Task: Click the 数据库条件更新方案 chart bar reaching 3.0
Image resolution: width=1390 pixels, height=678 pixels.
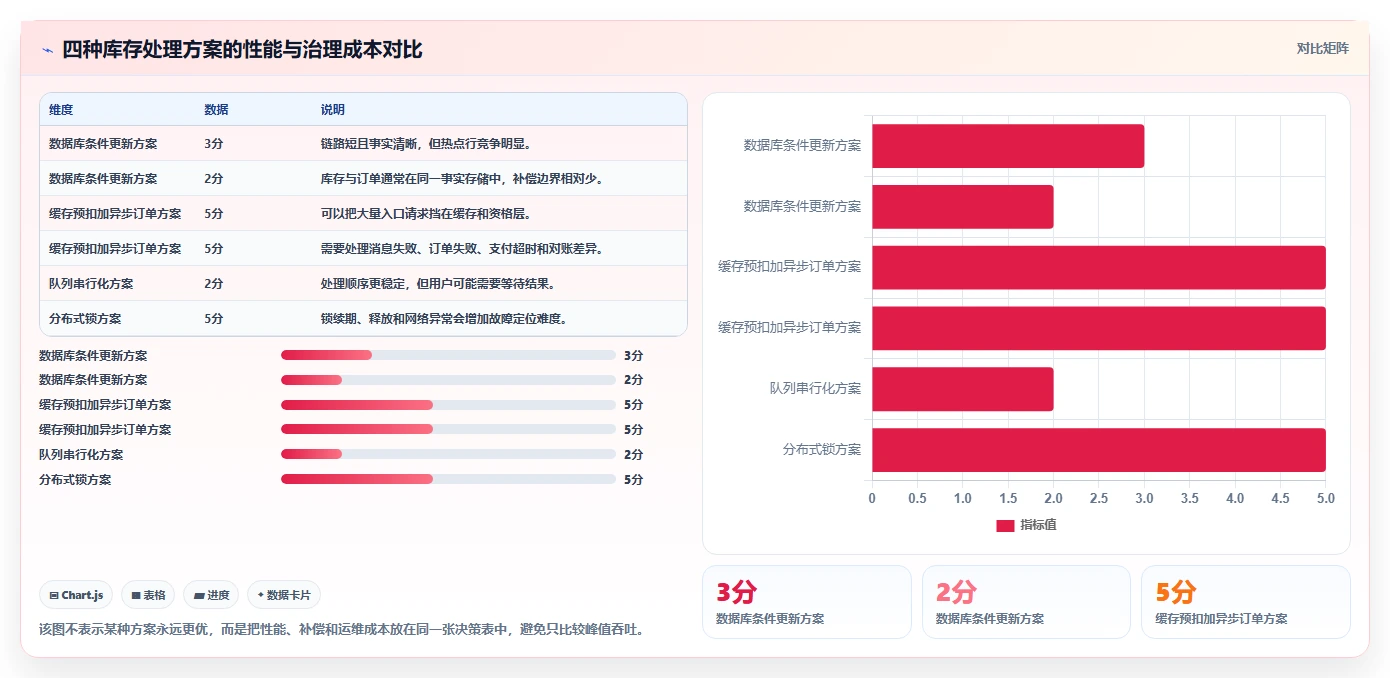Action: (1008, 146)
